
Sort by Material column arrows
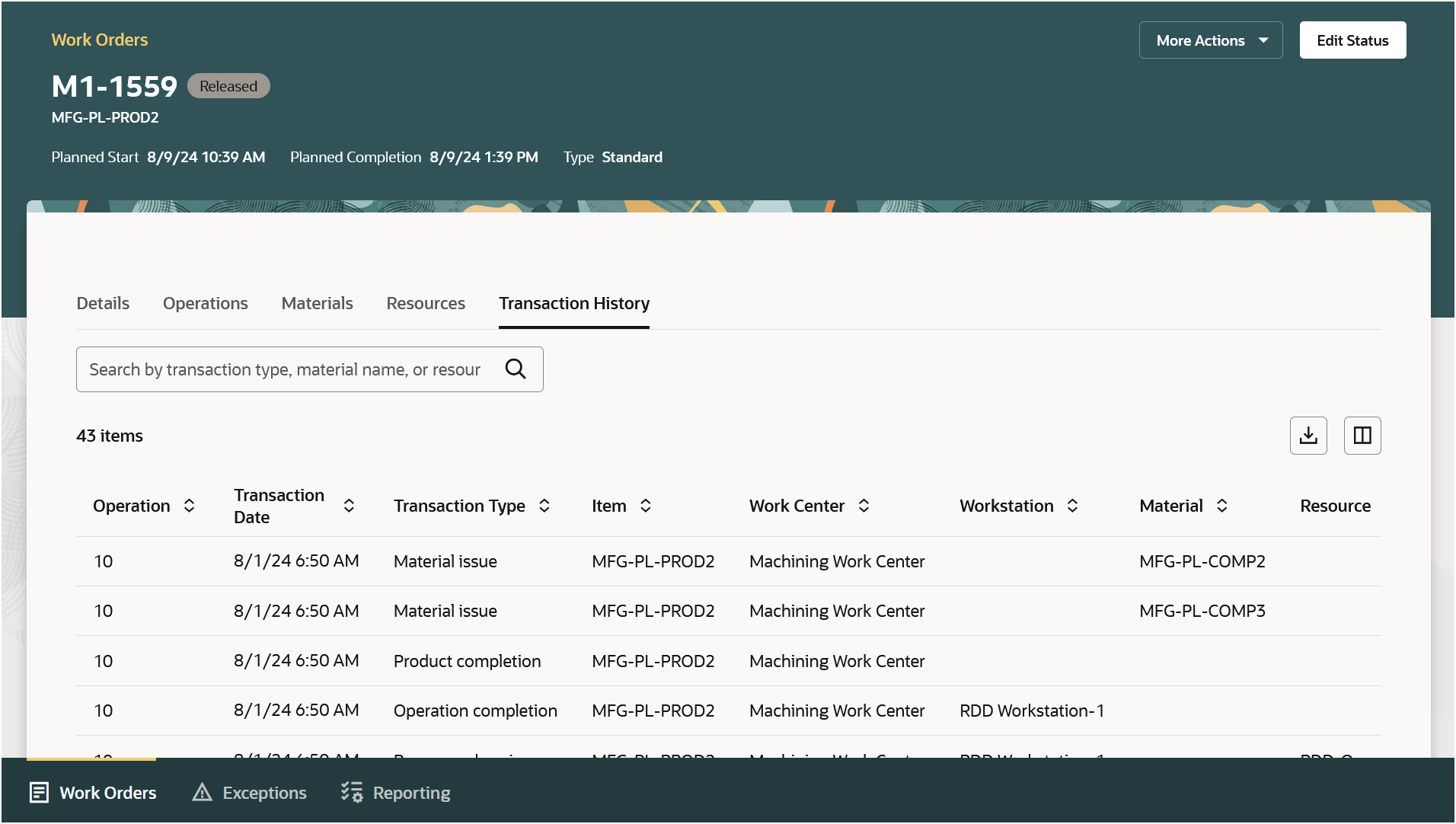point(1222,506)
